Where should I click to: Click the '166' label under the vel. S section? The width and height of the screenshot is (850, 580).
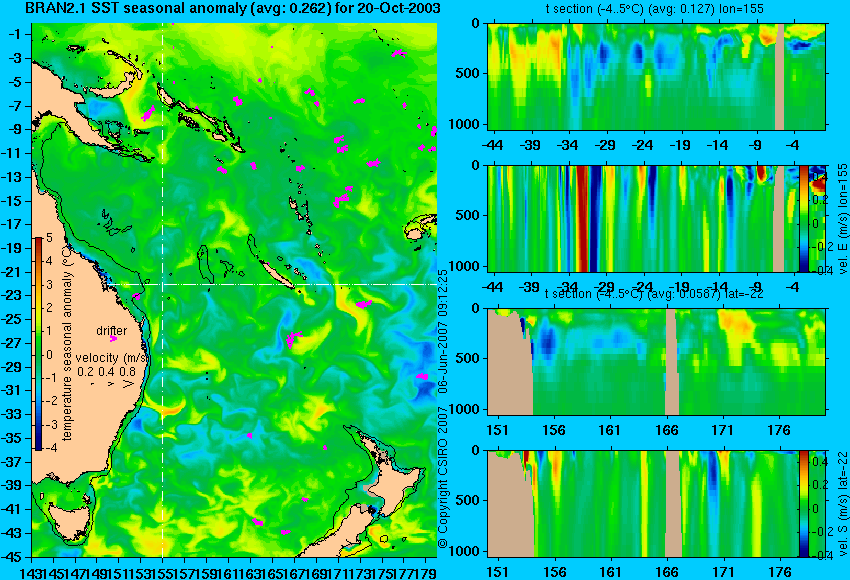click(x=667, y=572)
